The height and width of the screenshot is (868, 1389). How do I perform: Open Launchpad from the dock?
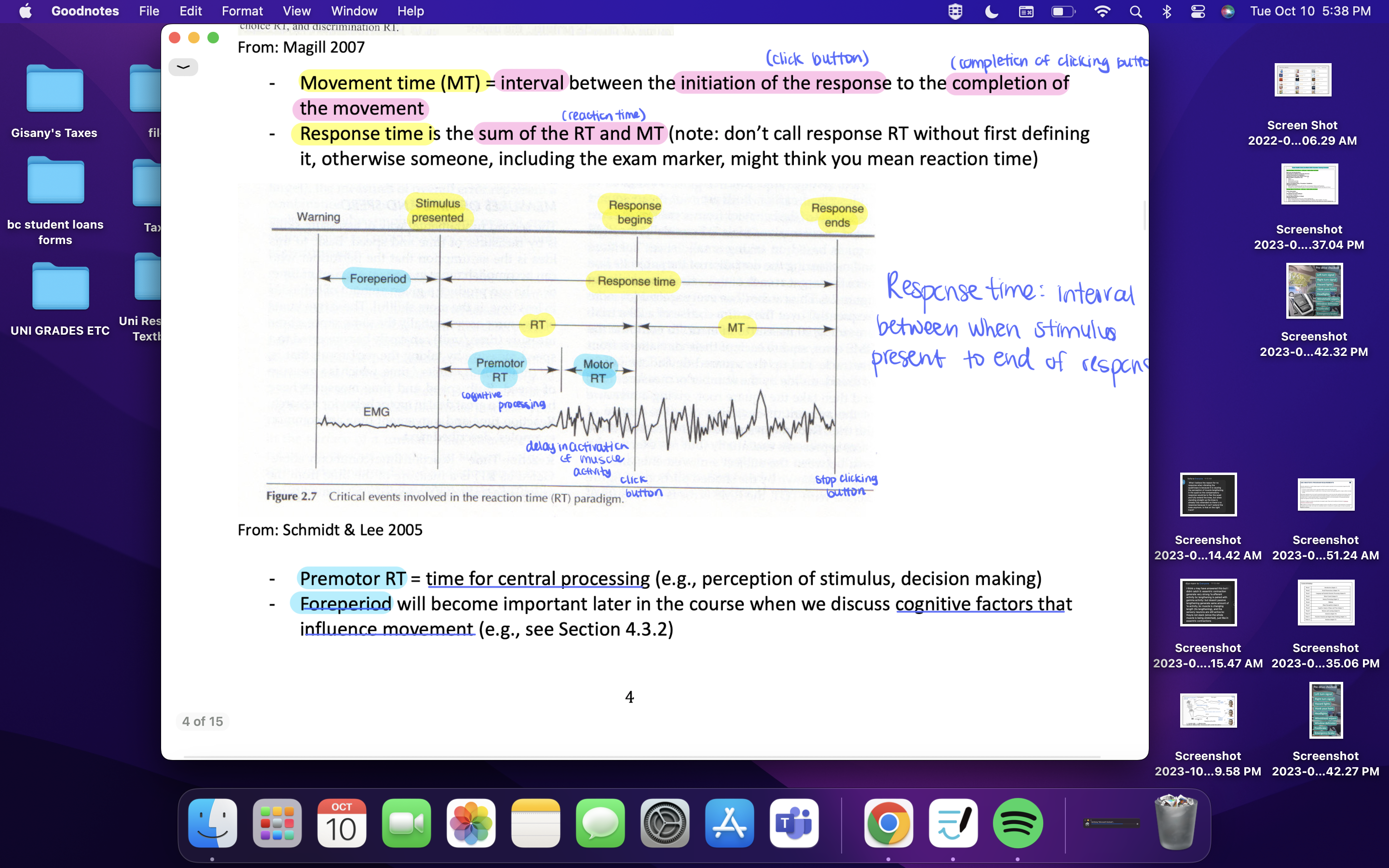(x=277, y=823)
